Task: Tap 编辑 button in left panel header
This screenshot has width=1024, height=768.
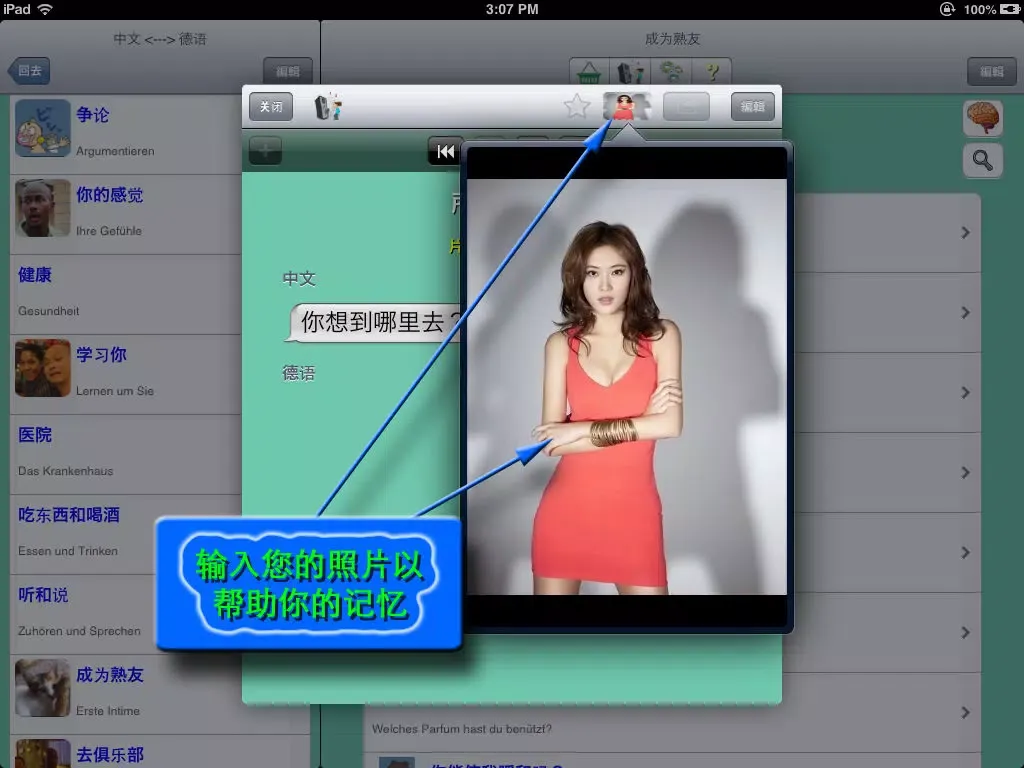Action: click(x=287, y=71)
